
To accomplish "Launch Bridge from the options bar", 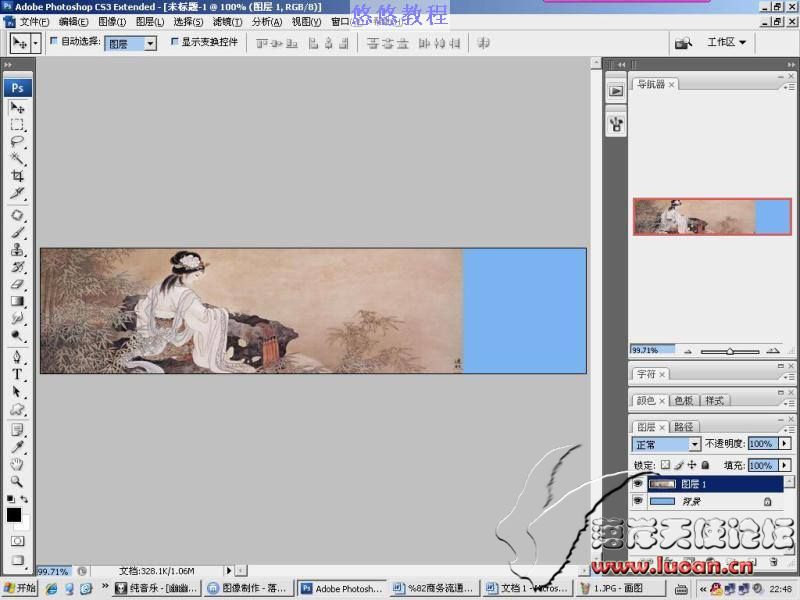I will point(683,43).
